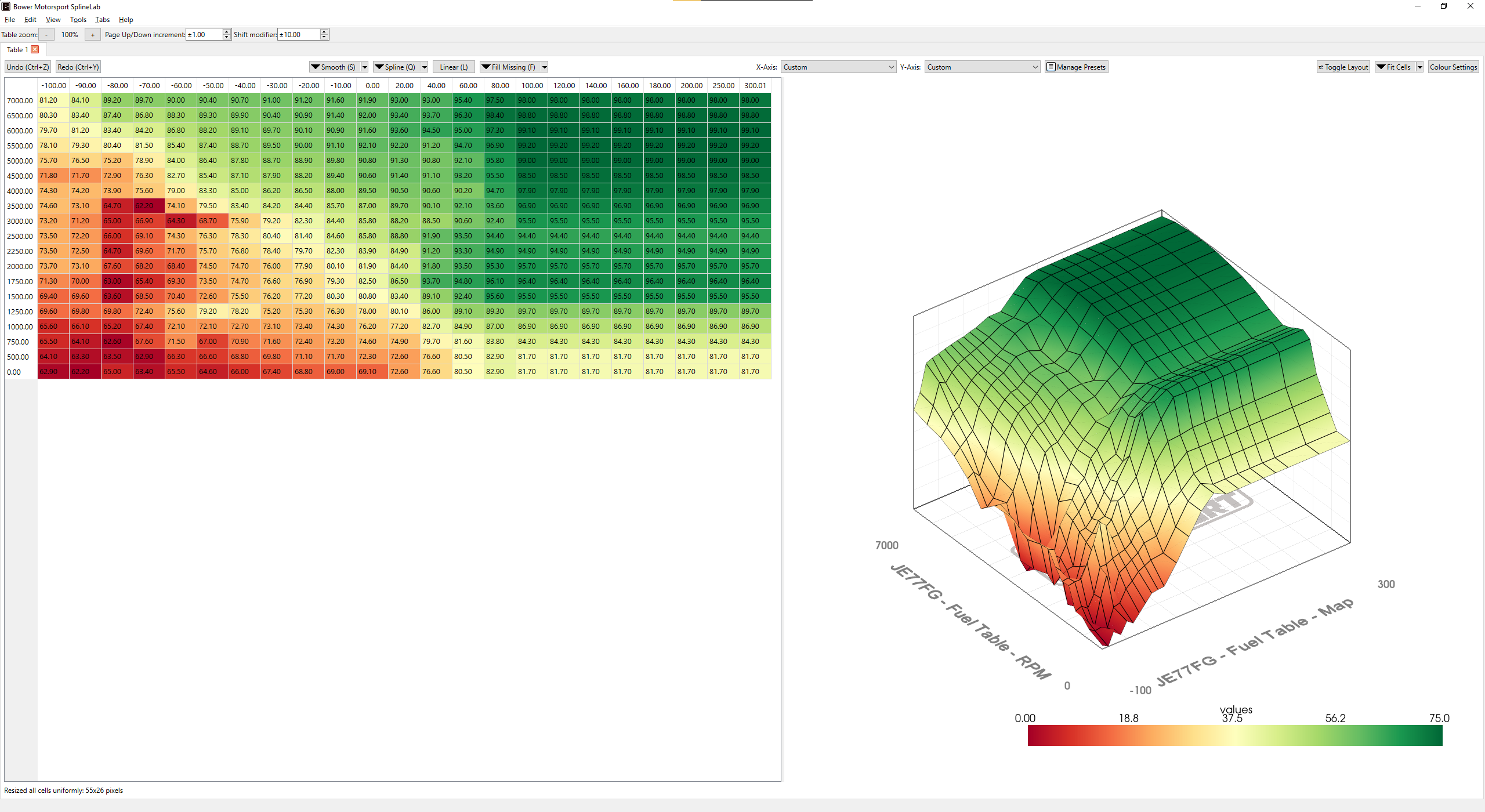Expand the Smooth options dropdown arrow
The height and width of the screenshot is (812, 1485).
click(x=365, y=67)
